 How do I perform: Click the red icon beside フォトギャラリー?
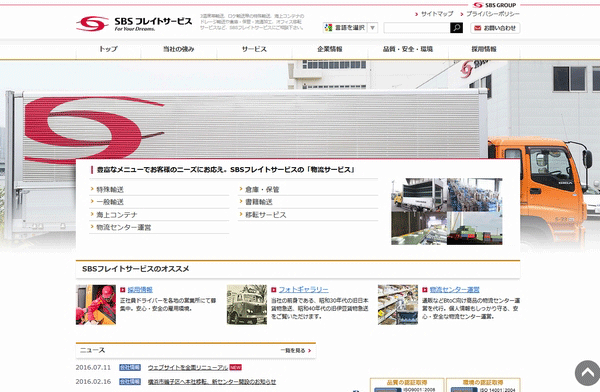(274, 290)
